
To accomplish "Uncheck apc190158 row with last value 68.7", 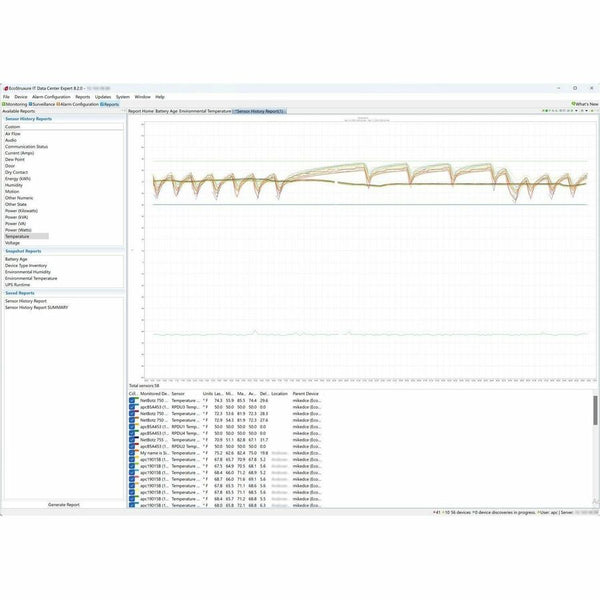I will pos(132,479).
